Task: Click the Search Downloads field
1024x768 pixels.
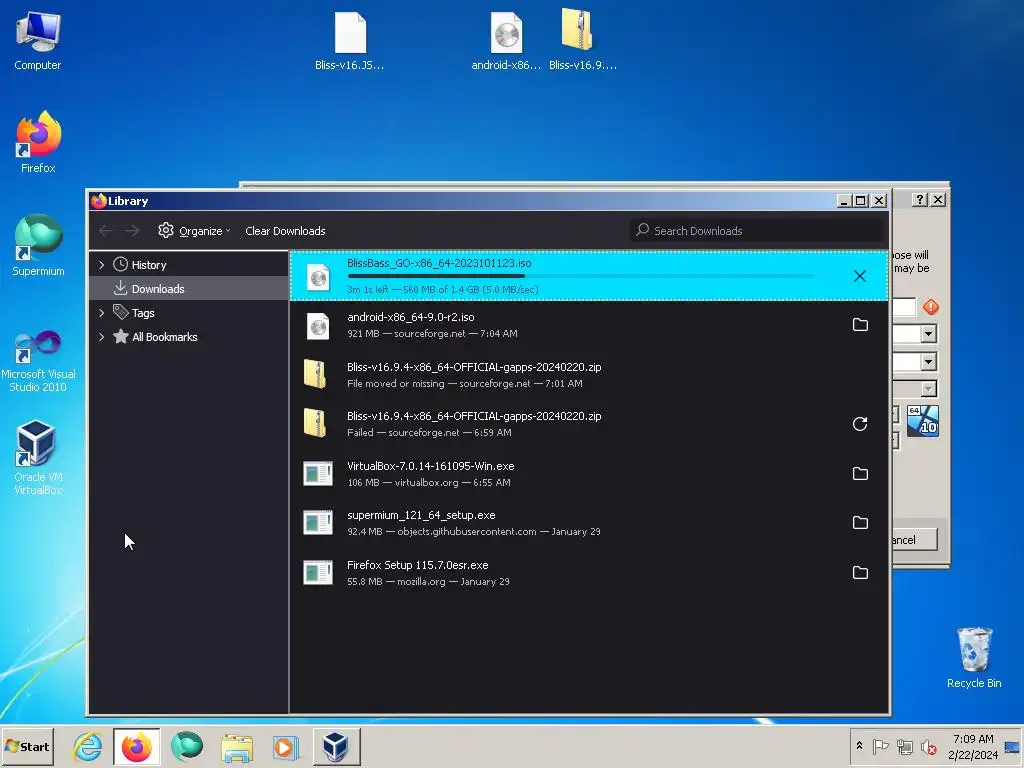Action: 756,231
